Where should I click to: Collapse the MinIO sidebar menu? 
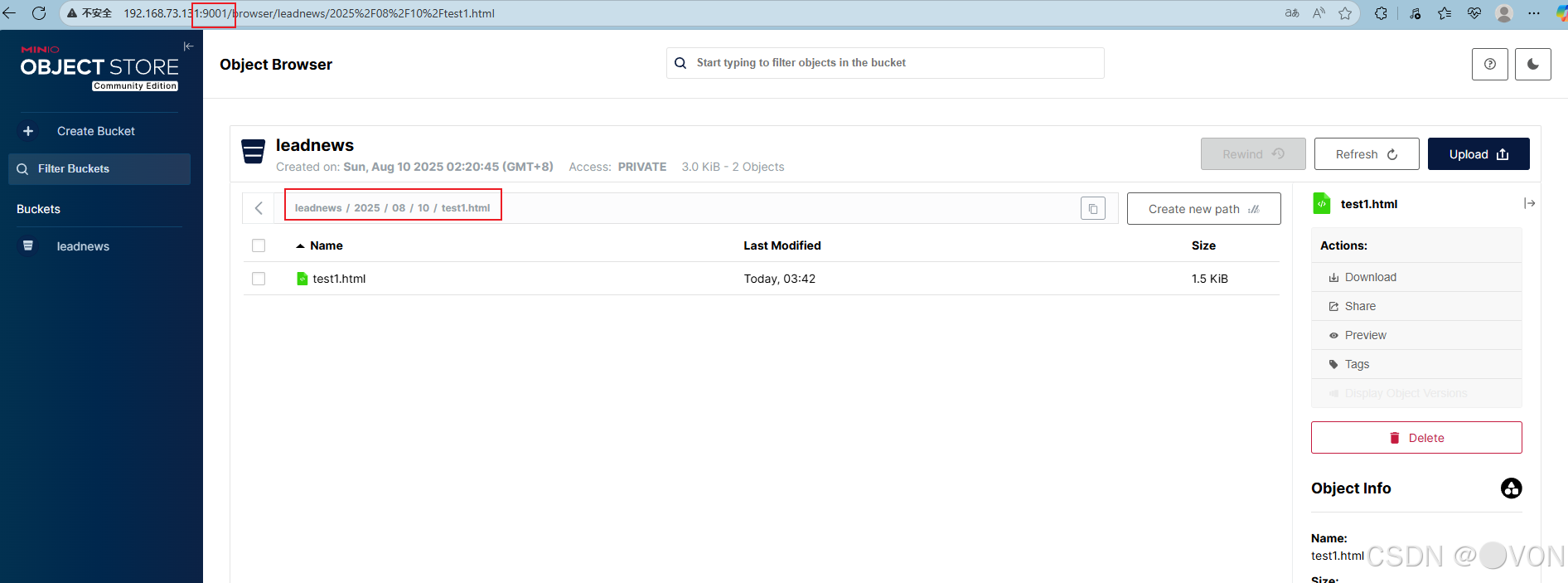pos(188,46)
